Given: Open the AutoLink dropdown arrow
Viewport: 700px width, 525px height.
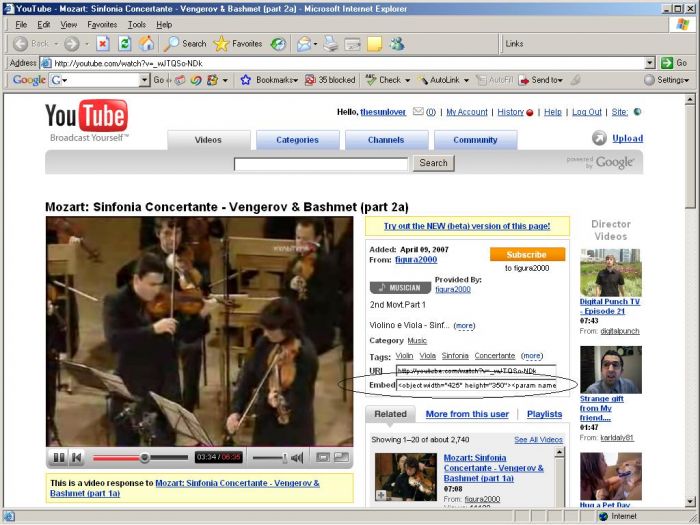Looking at the screenshot, I should (467, 80).
